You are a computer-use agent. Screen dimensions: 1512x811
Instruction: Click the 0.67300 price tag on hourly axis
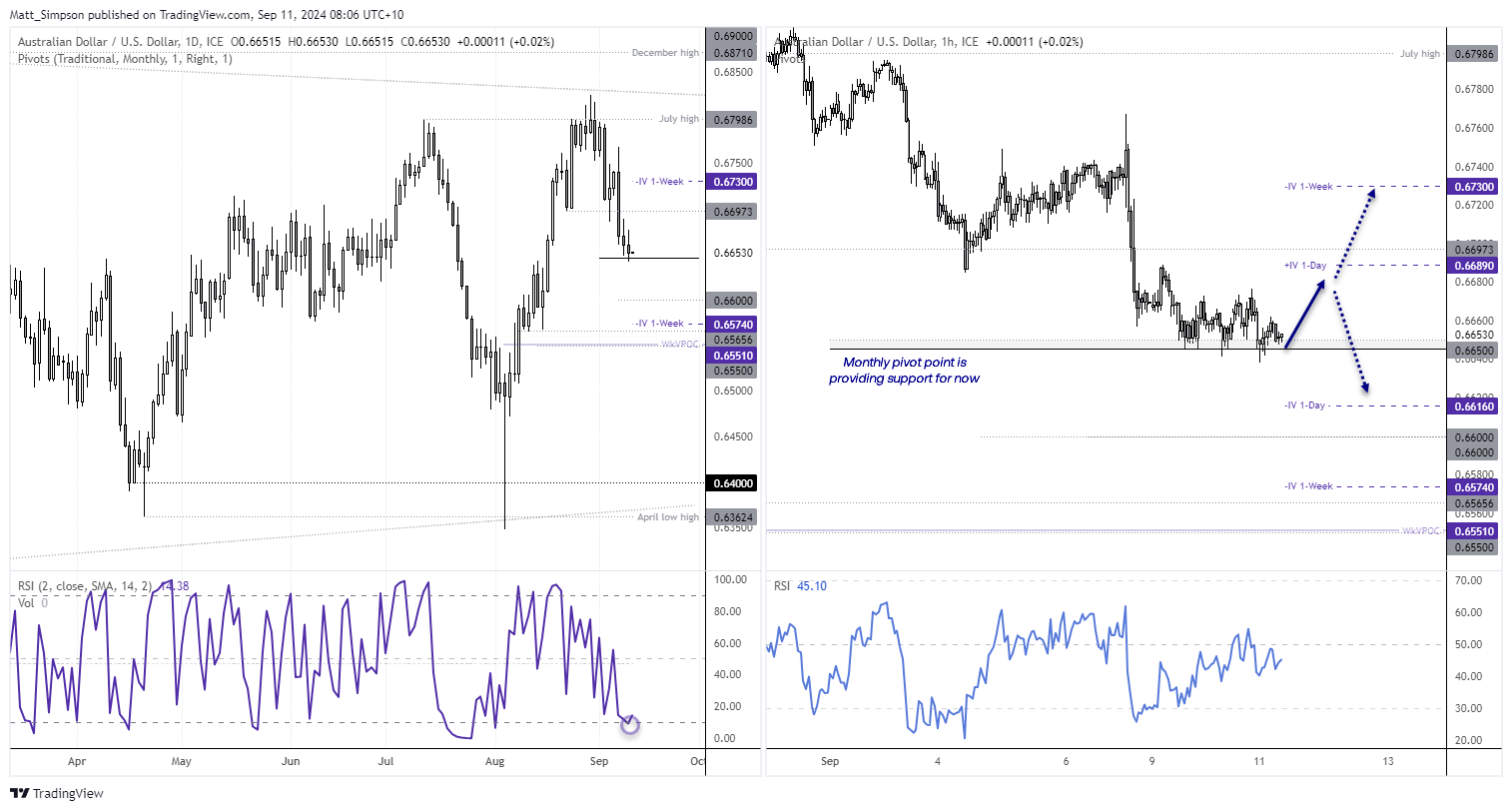(x=1473, y=187)
